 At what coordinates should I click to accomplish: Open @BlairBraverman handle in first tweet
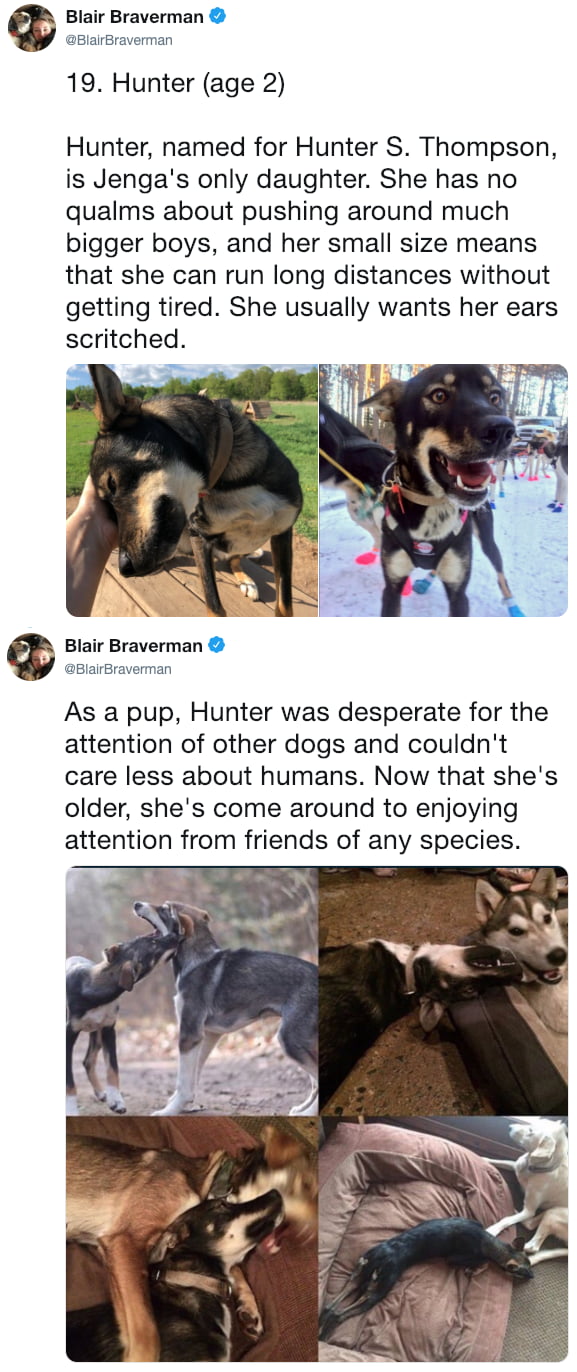pos(119,40)
